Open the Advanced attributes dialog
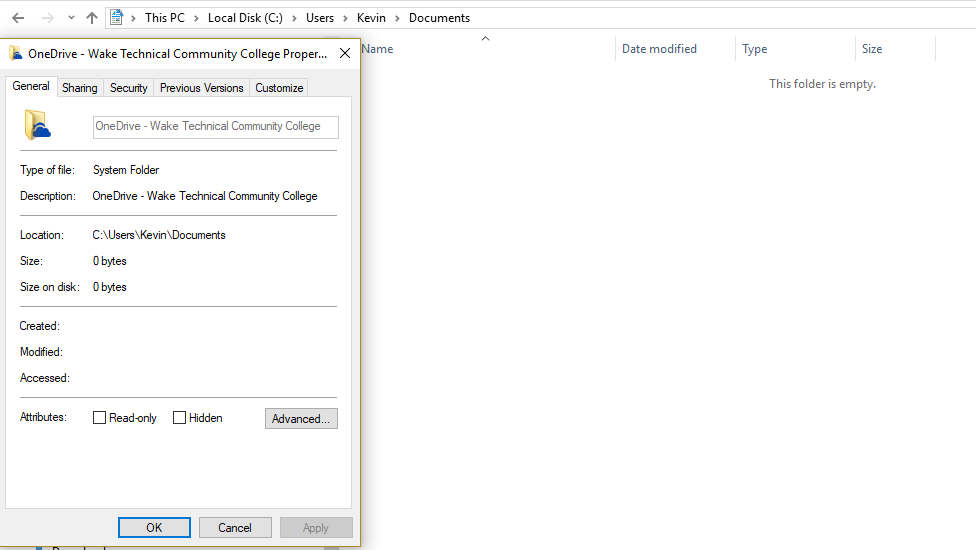The image size is (976, 550). pyautogui.click(x=301, y=419)
